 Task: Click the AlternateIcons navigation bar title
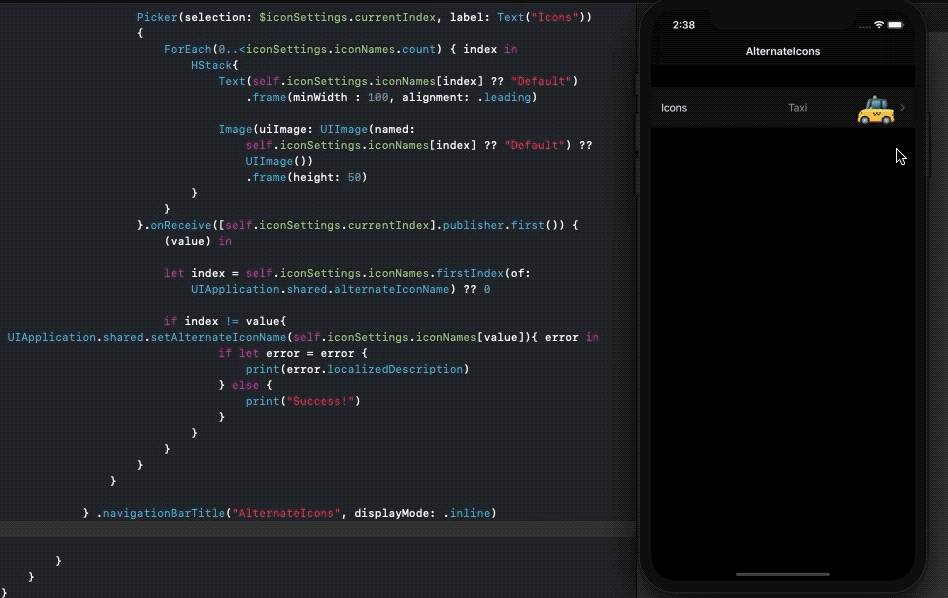pyautogui.click(x=782, y=50)
